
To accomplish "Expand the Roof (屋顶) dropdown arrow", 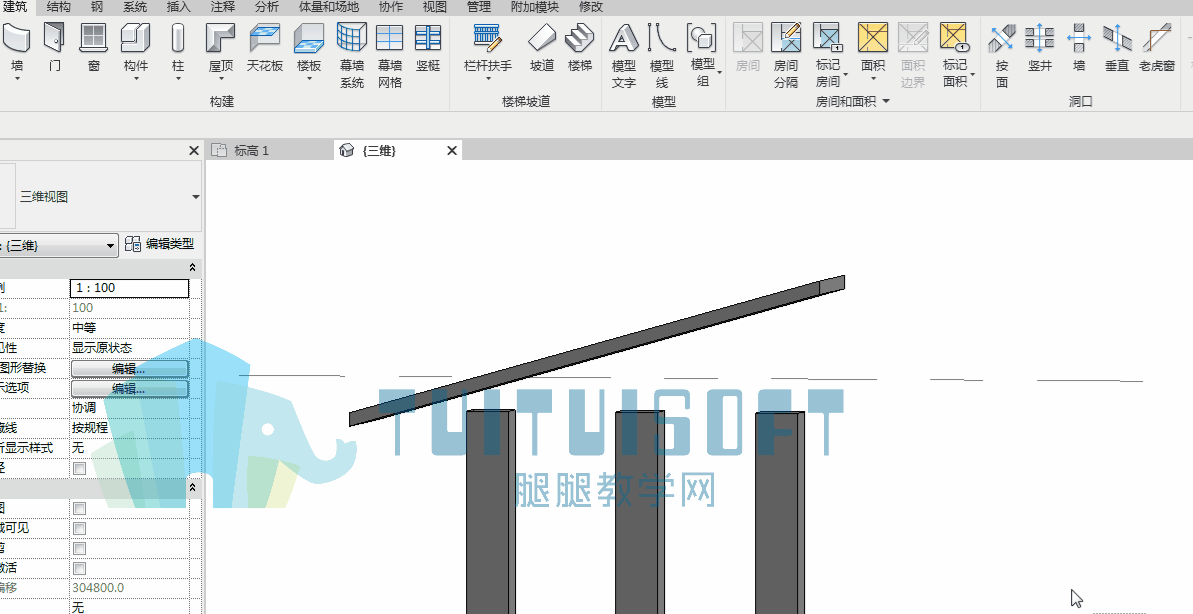I will (x=221, y=78).
